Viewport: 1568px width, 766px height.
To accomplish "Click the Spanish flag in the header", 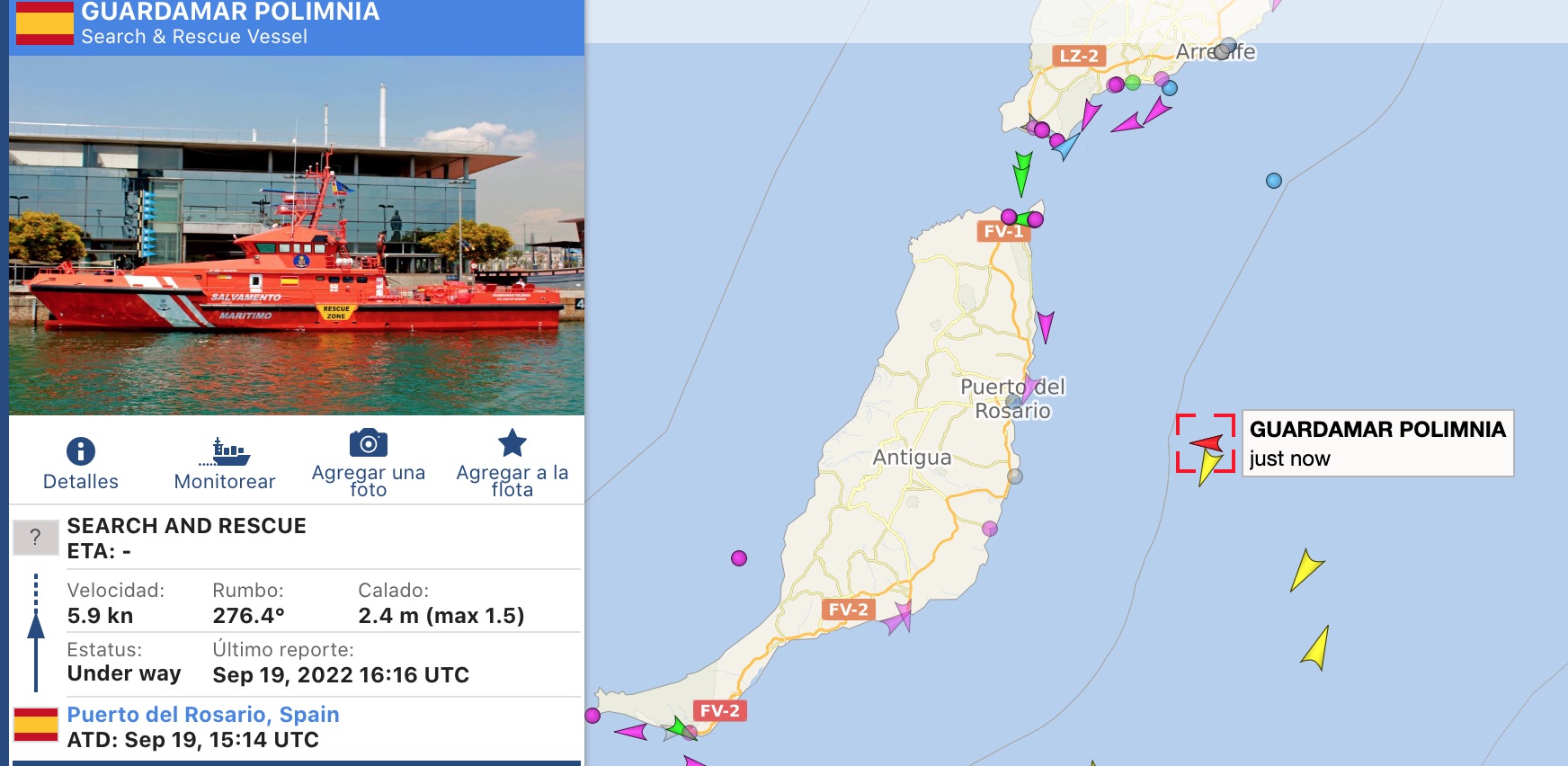I will pyautogui.click(x=45, y=22).
